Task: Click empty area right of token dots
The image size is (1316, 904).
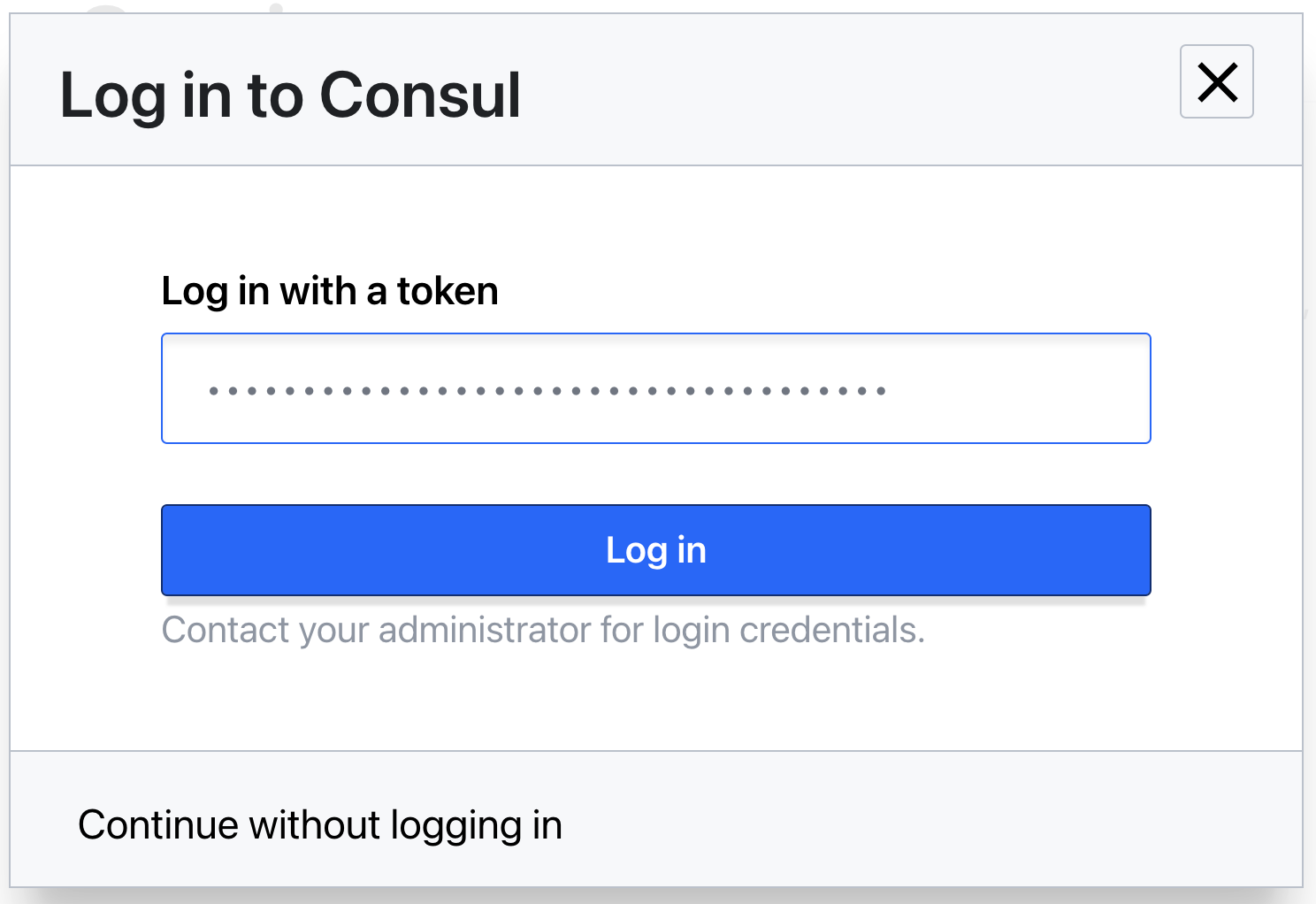Action: (1017, 390)
